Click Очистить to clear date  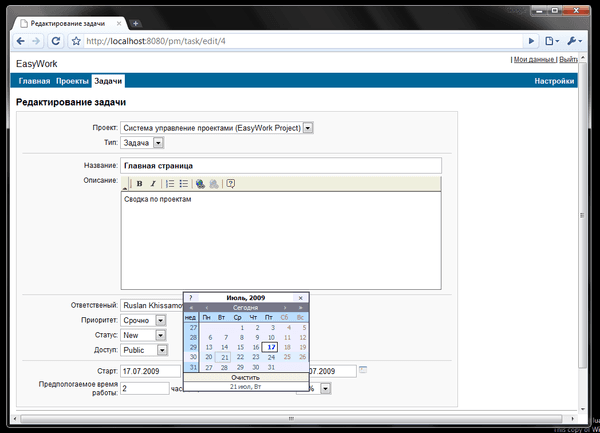[x=245, y=377]
